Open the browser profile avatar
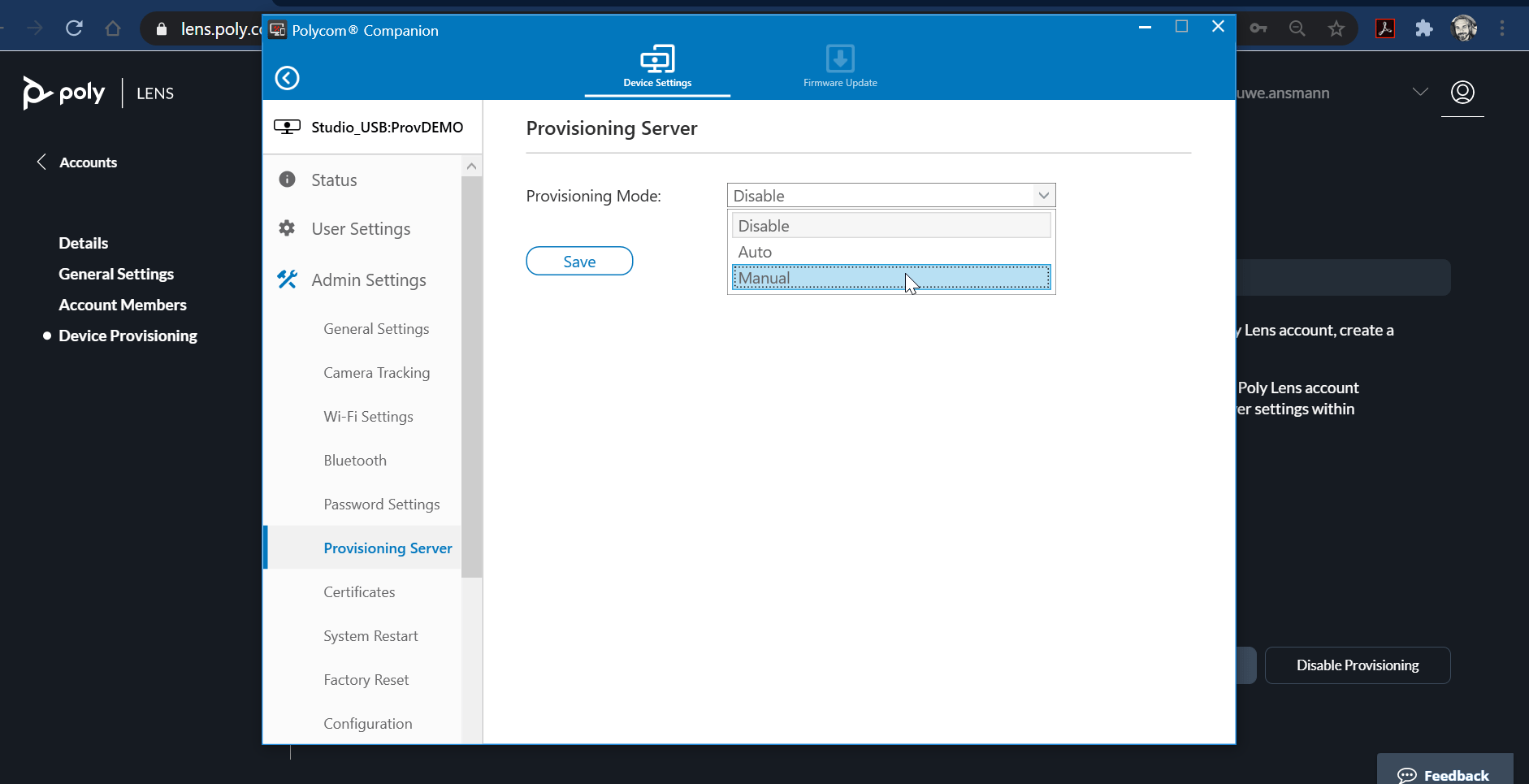Viewport: 1529px width, 784px height. coord(1464,28)
